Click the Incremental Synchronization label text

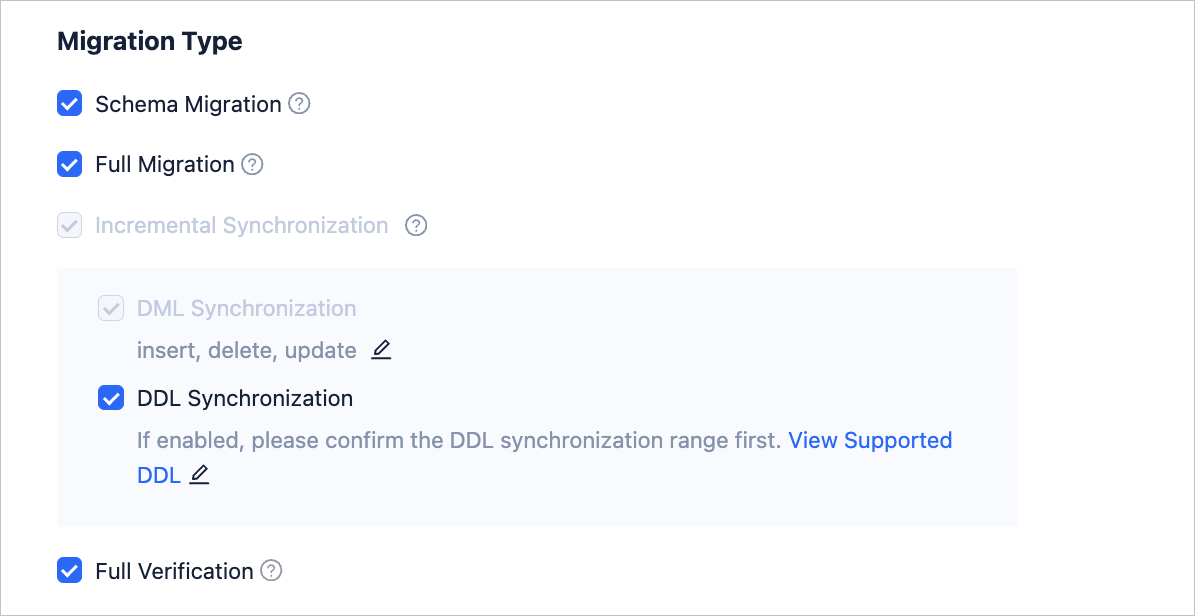241,226
